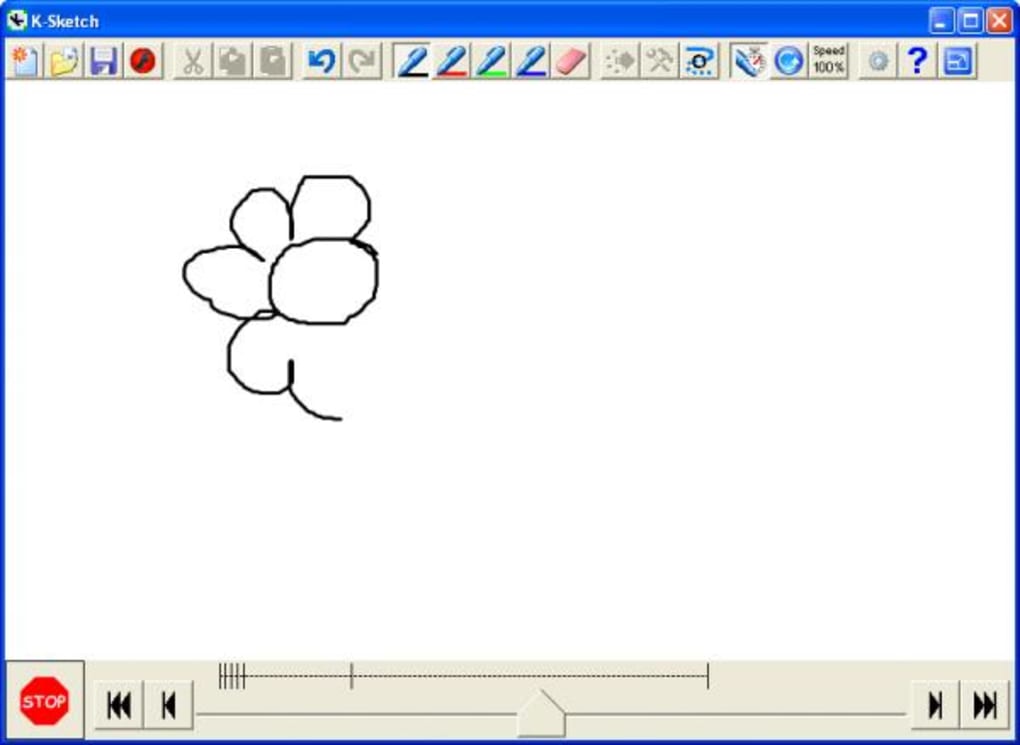Select the green pen tool
Screen dimensions: 1020x745
click(490, 61)
